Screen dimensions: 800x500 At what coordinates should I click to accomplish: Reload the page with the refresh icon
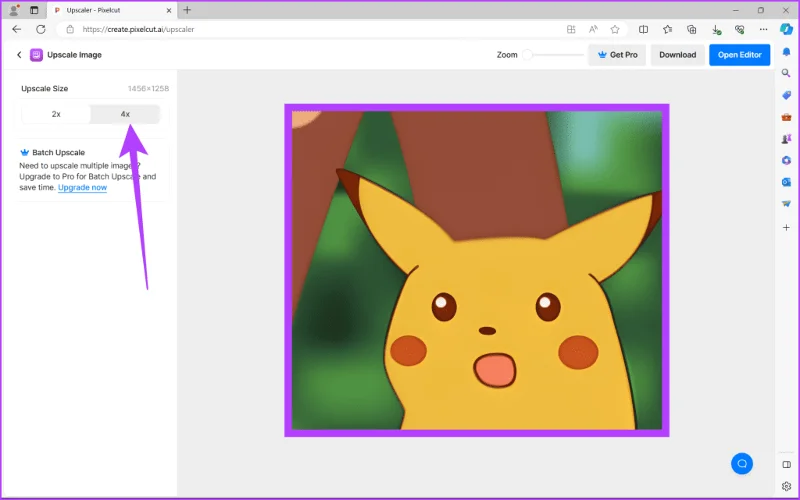[x=41, y=30]
